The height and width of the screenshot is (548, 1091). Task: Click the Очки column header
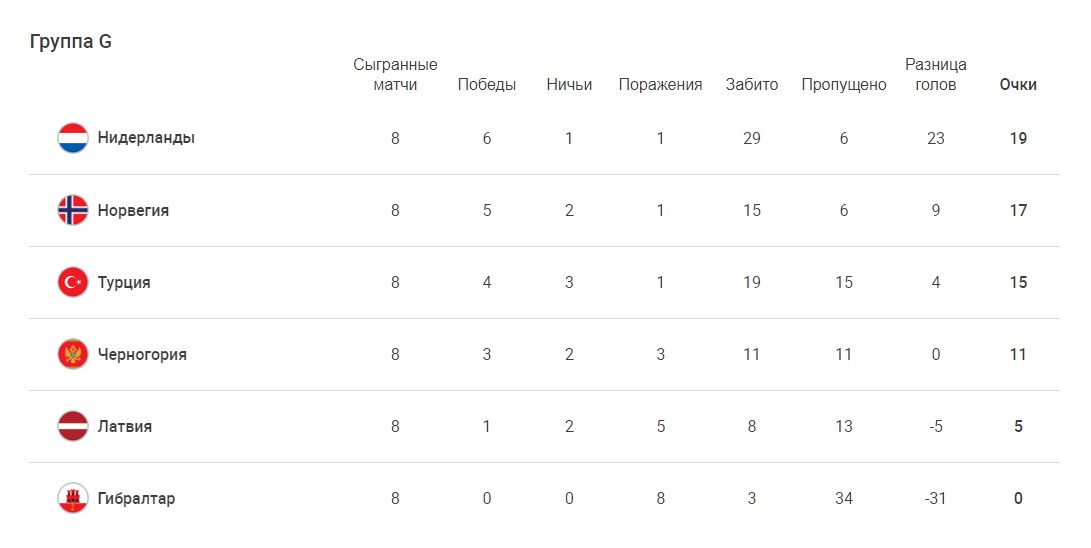1018,85
